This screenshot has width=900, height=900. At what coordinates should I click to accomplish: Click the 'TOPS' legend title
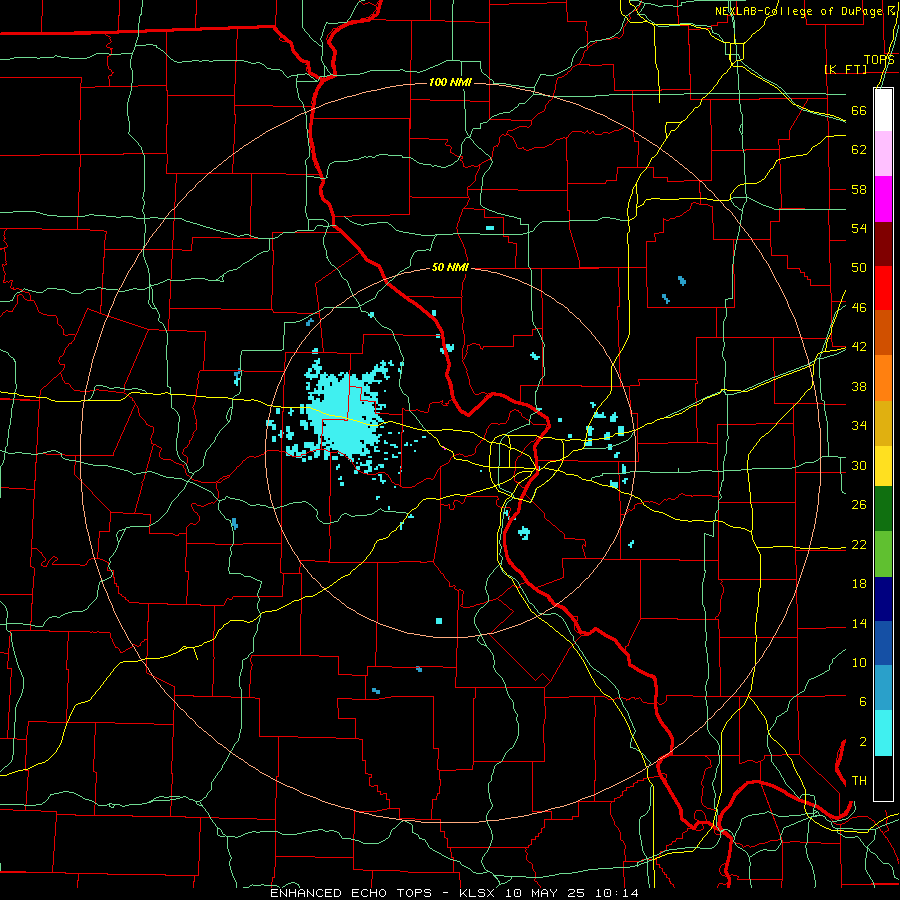[879, 59]
